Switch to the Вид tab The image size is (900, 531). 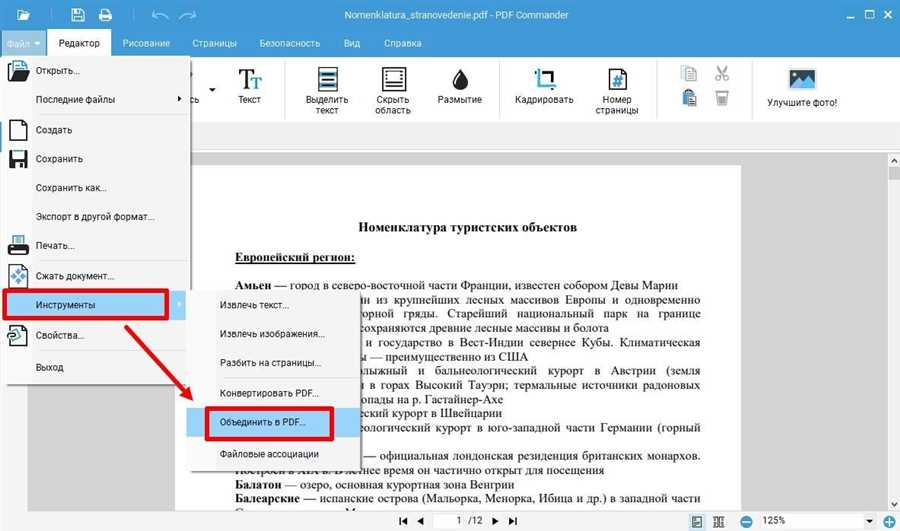click(x=352, y=43)
